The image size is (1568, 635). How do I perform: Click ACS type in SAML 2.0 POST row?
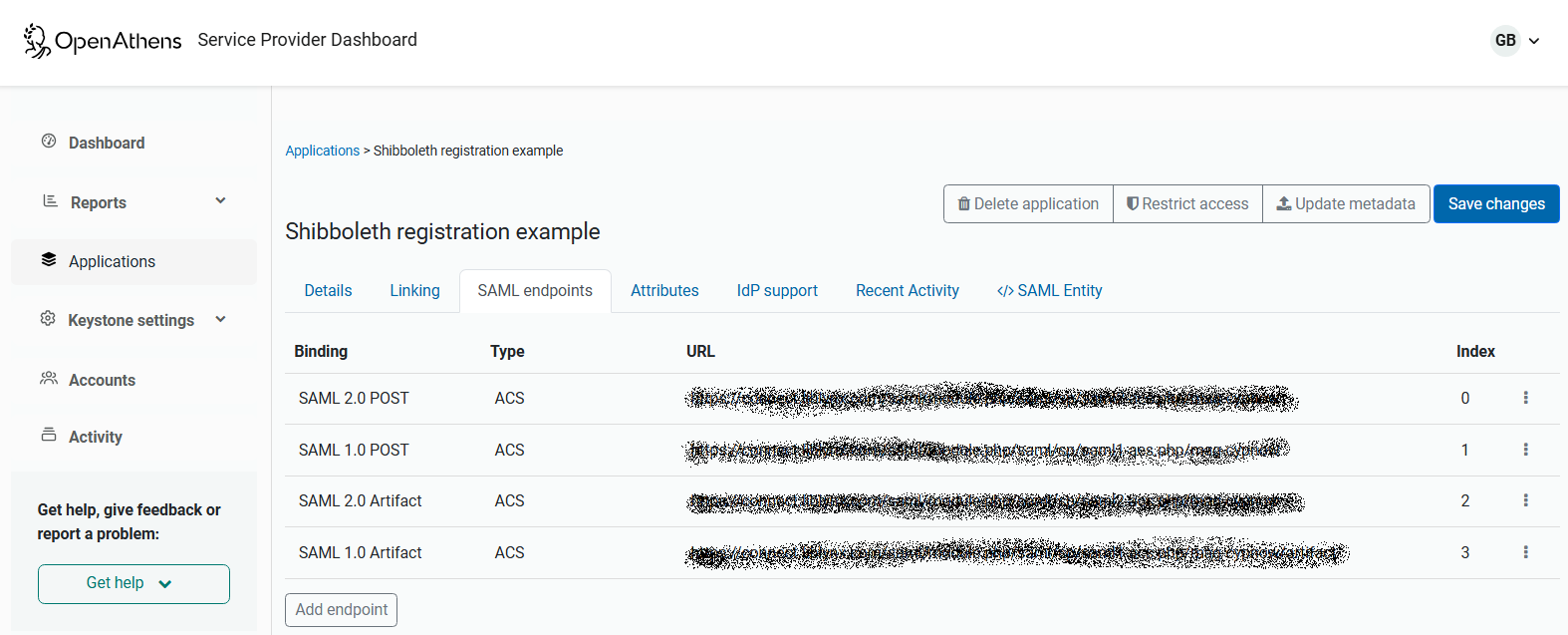(x=509, y=398)
